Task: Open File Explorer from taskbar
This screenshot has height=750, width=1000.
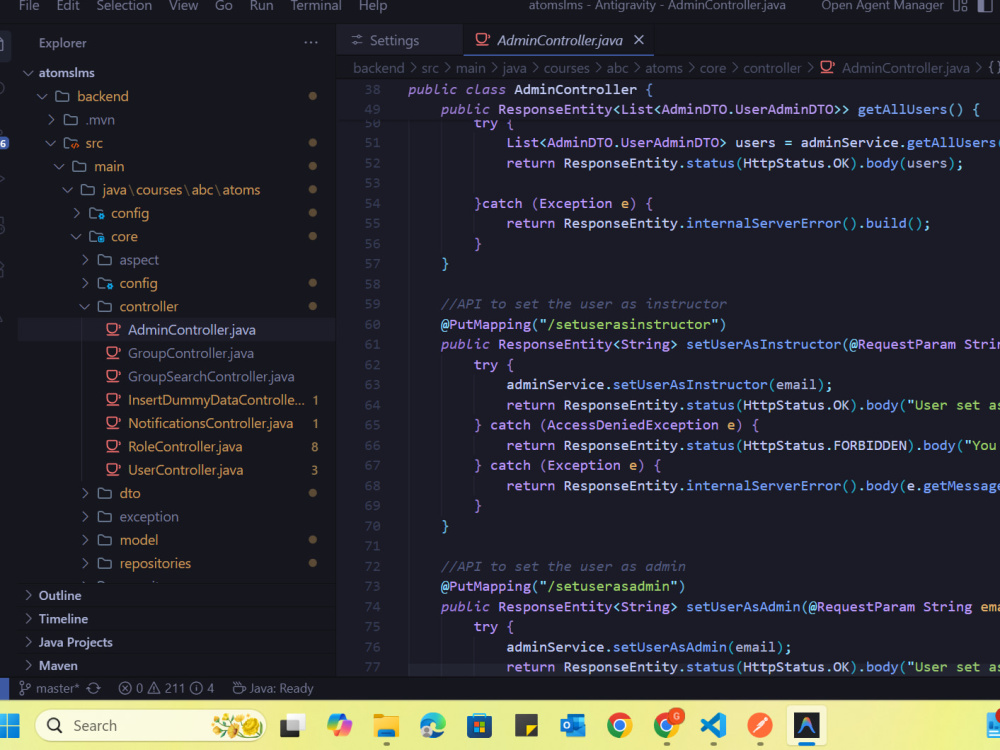Action: [386, 726]
